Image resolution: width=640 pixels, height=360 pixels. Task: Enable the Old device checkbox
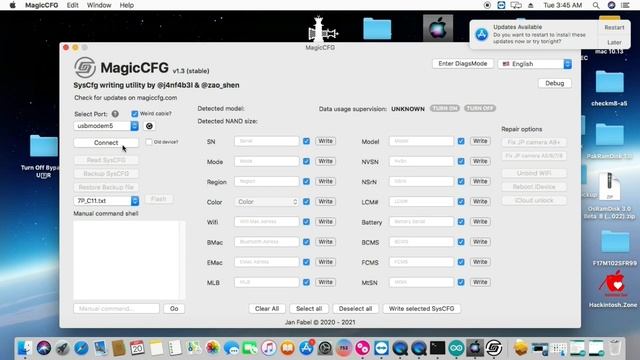[x=149, y=142]
